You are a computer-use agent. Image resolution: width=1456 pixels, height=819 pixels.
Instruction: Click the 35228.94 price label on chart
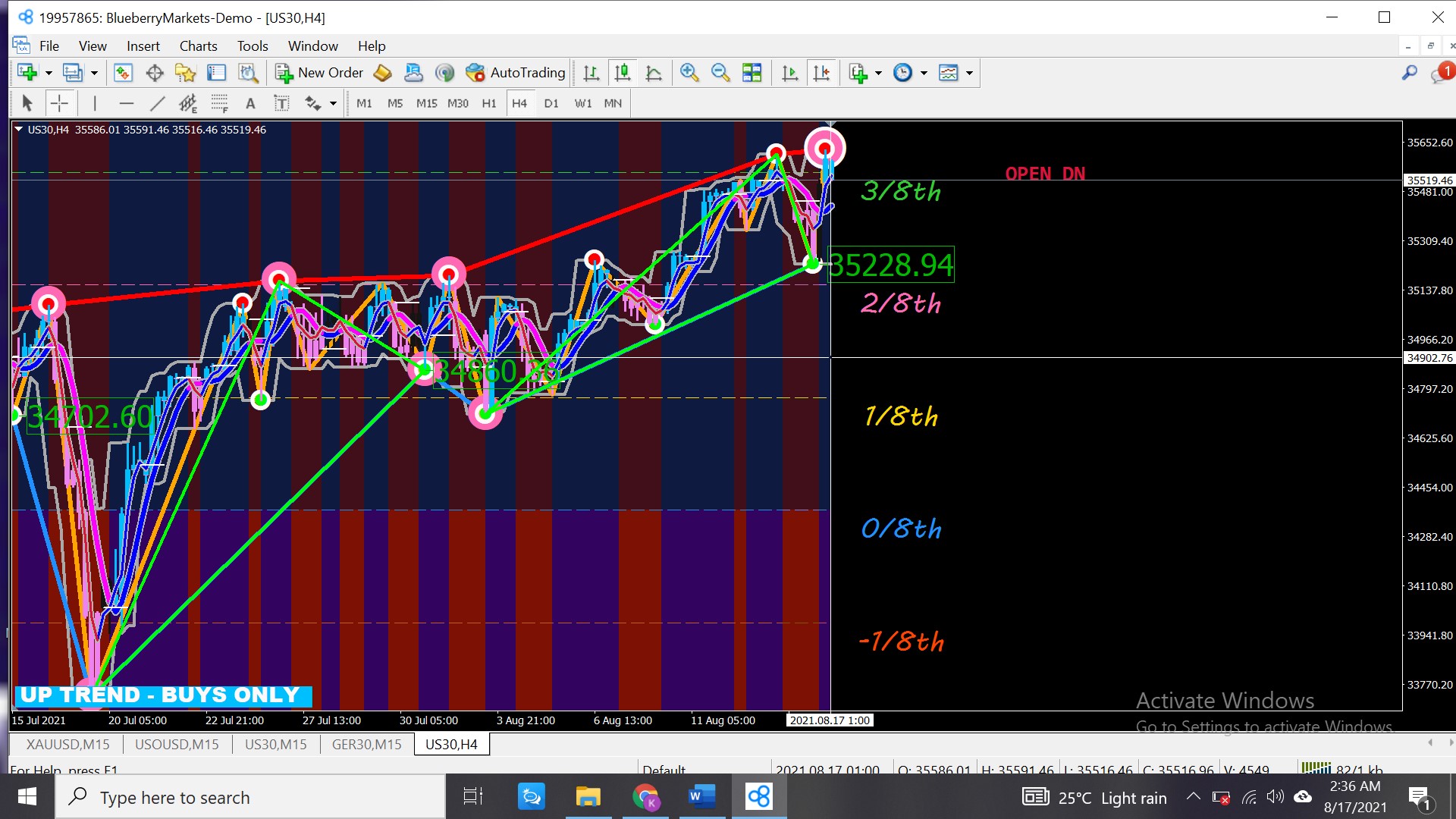pos(890,265)
